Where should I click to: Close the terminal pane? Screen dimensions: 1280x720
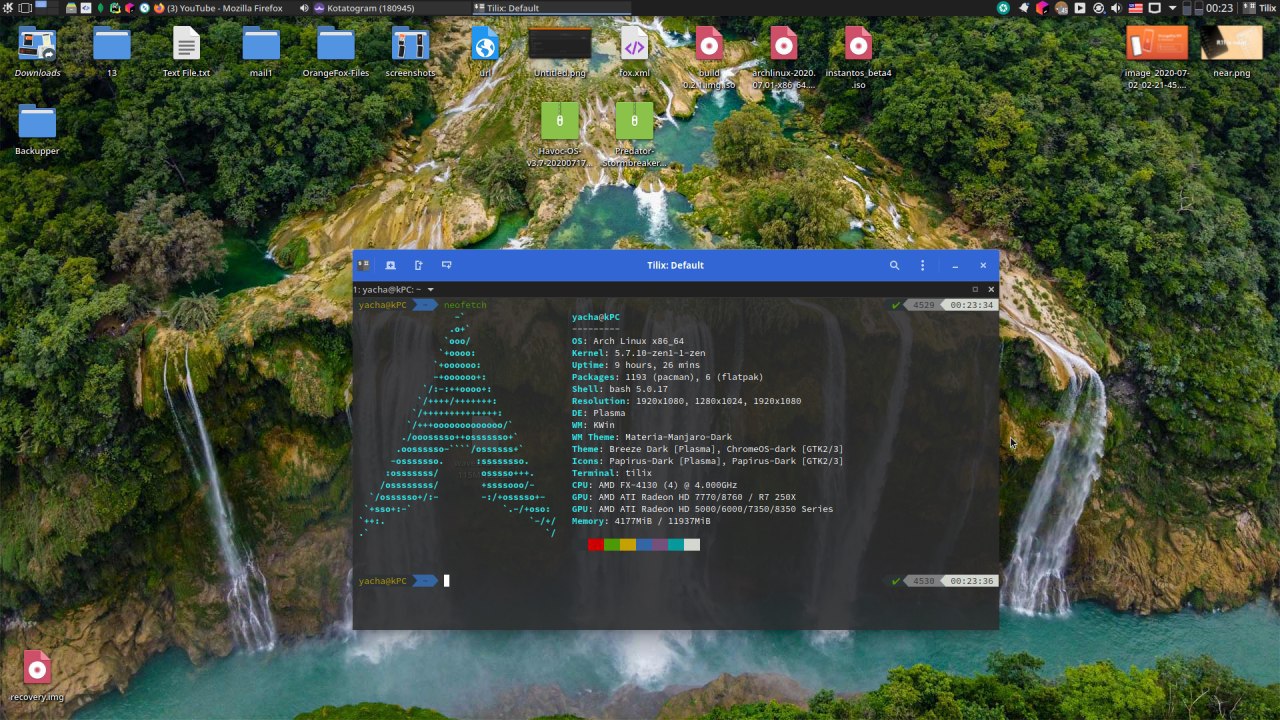[x=991, y=289]
